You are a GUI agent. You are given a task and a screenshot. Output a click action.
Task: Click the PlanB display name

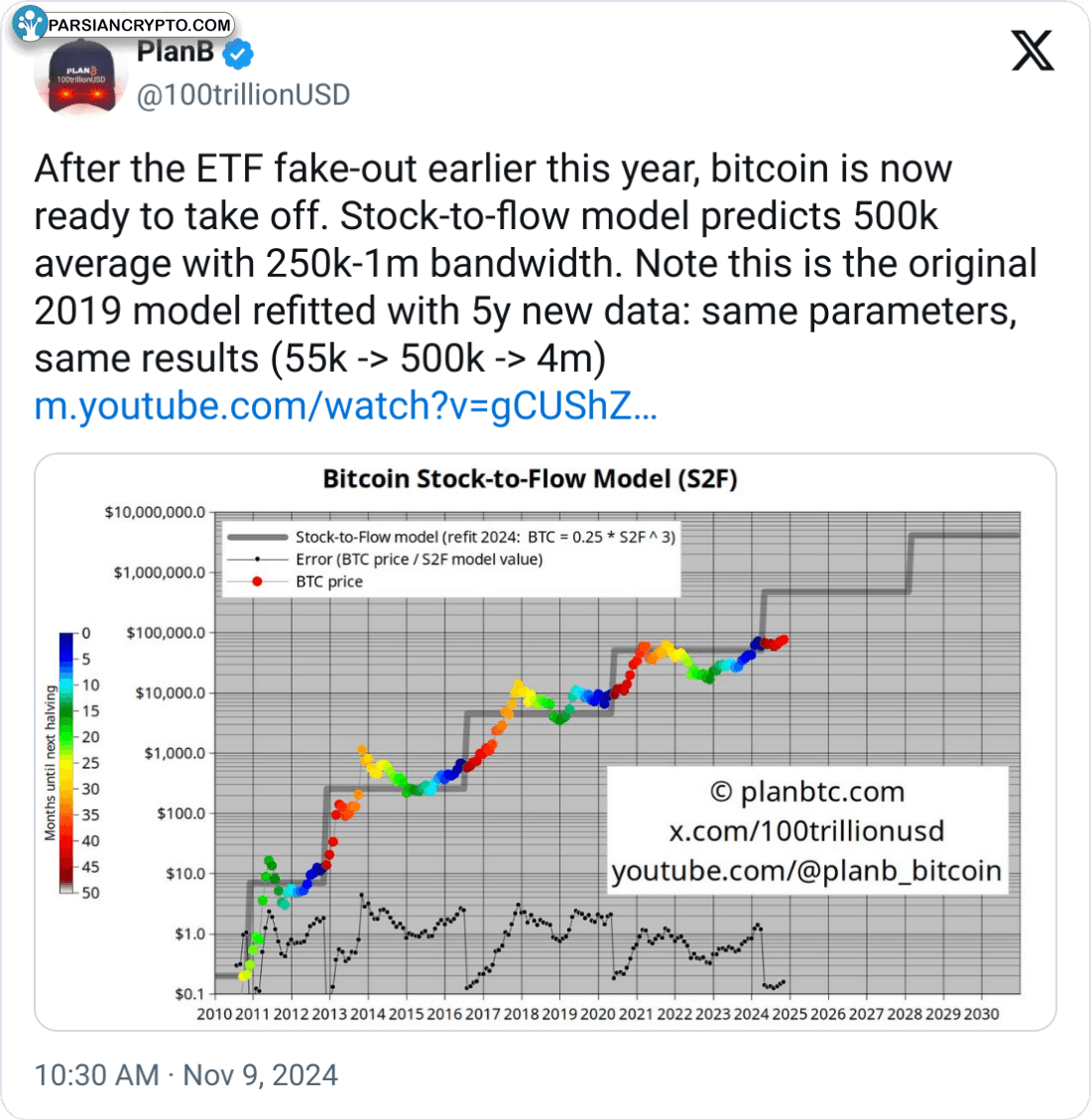click(175, 53)
